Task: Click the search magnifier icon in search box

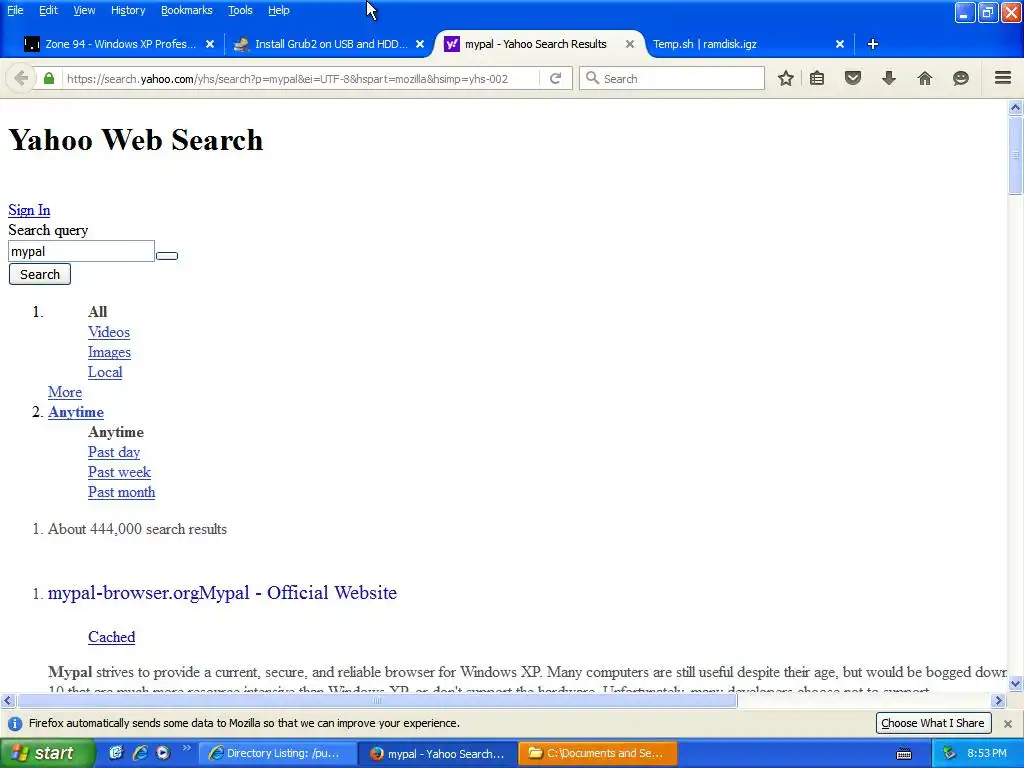Action: pos(592,78)
